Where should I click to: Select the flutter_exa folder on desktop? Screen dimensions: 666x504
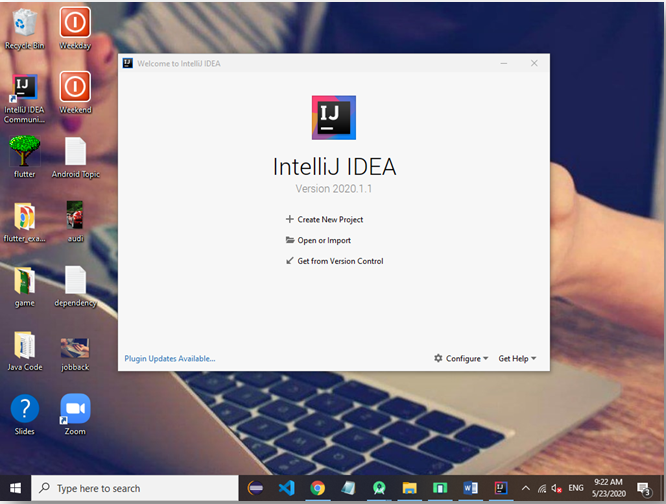click(25, 222)
